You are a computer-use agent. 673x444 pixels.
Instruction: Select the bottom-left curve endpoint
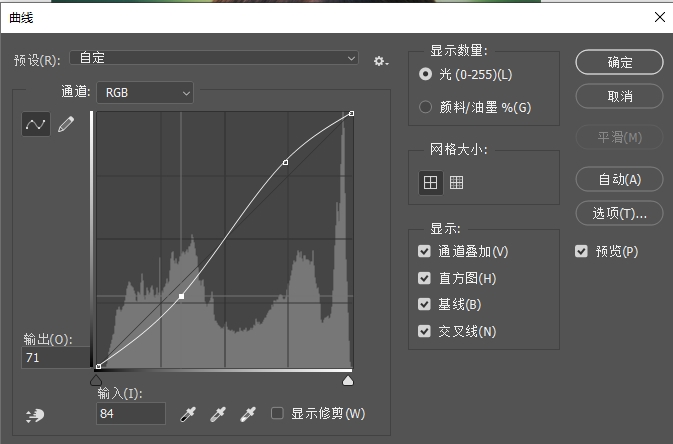tap(99, 366)
